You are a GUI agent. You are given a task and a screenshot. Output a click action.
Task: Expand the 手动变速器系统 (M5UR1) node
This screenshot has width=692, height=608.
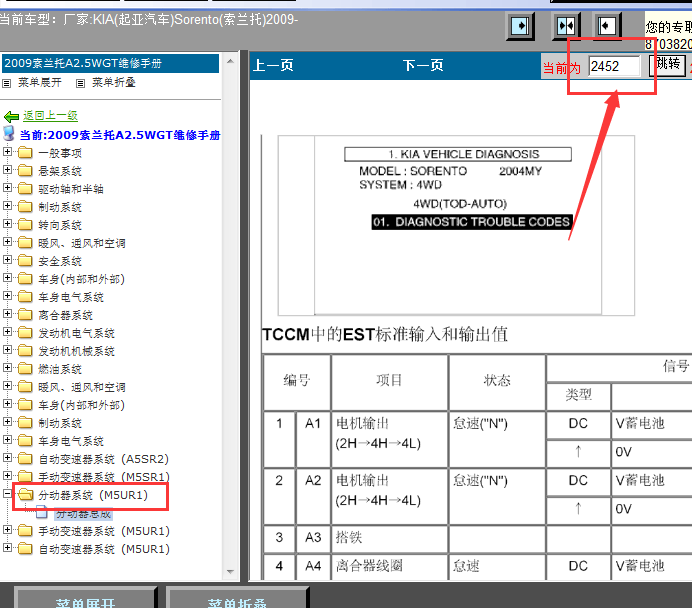click(7, 529)
